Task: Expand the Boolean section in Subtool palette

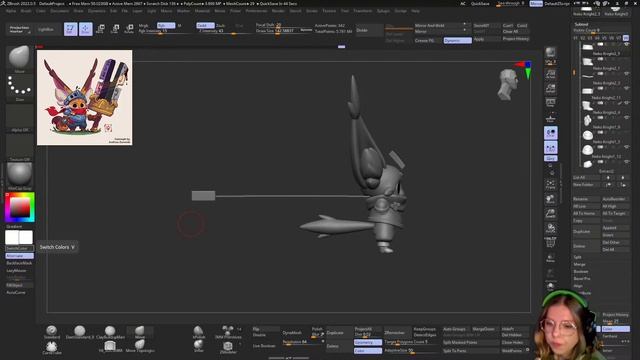Action: point(581,271)
